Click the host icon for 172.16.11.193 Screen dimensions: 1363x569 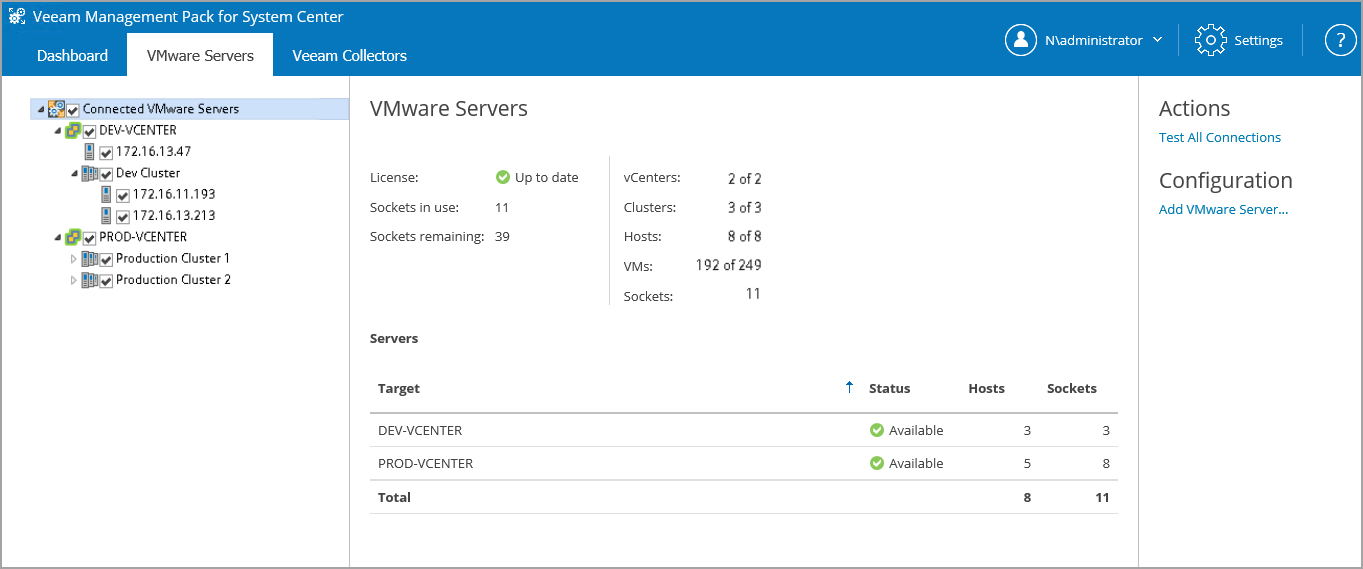pos(106,195)
